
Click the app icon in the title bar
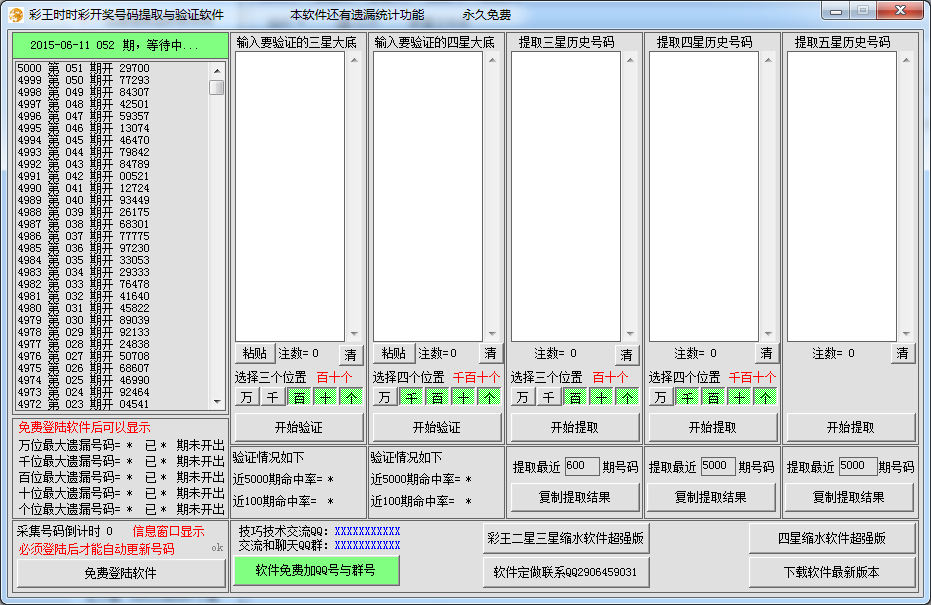coord(16,15)
